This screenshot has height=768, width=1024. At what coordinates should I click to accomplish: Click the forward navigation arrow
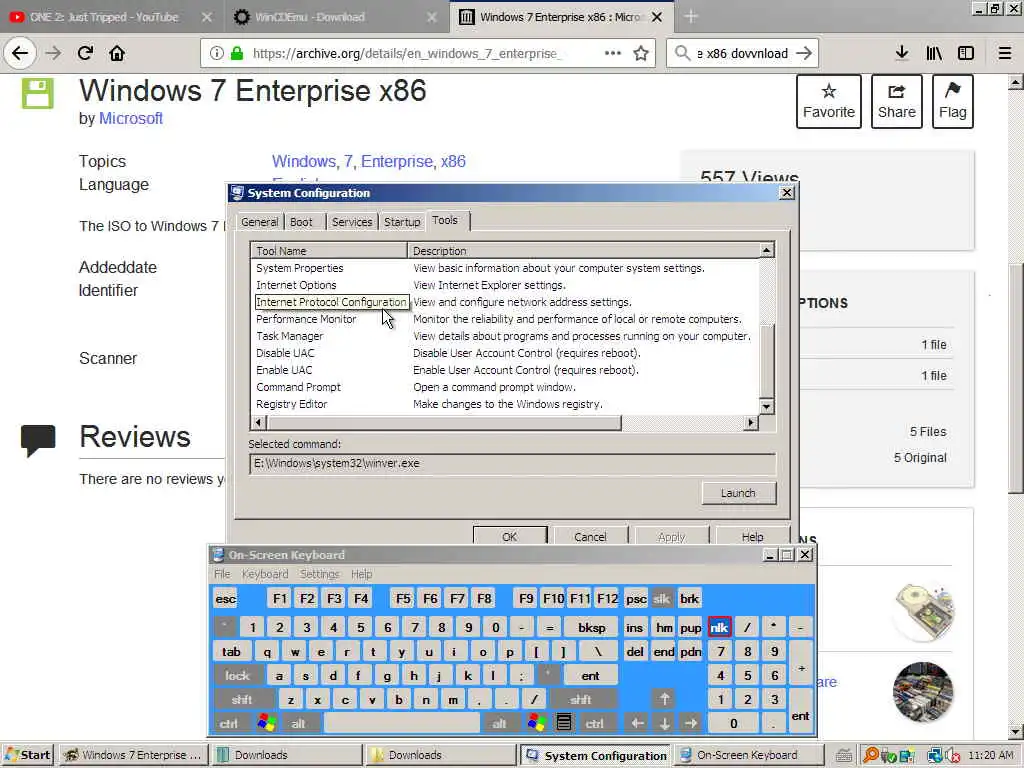pyautogui.click(x=53, y=53)
